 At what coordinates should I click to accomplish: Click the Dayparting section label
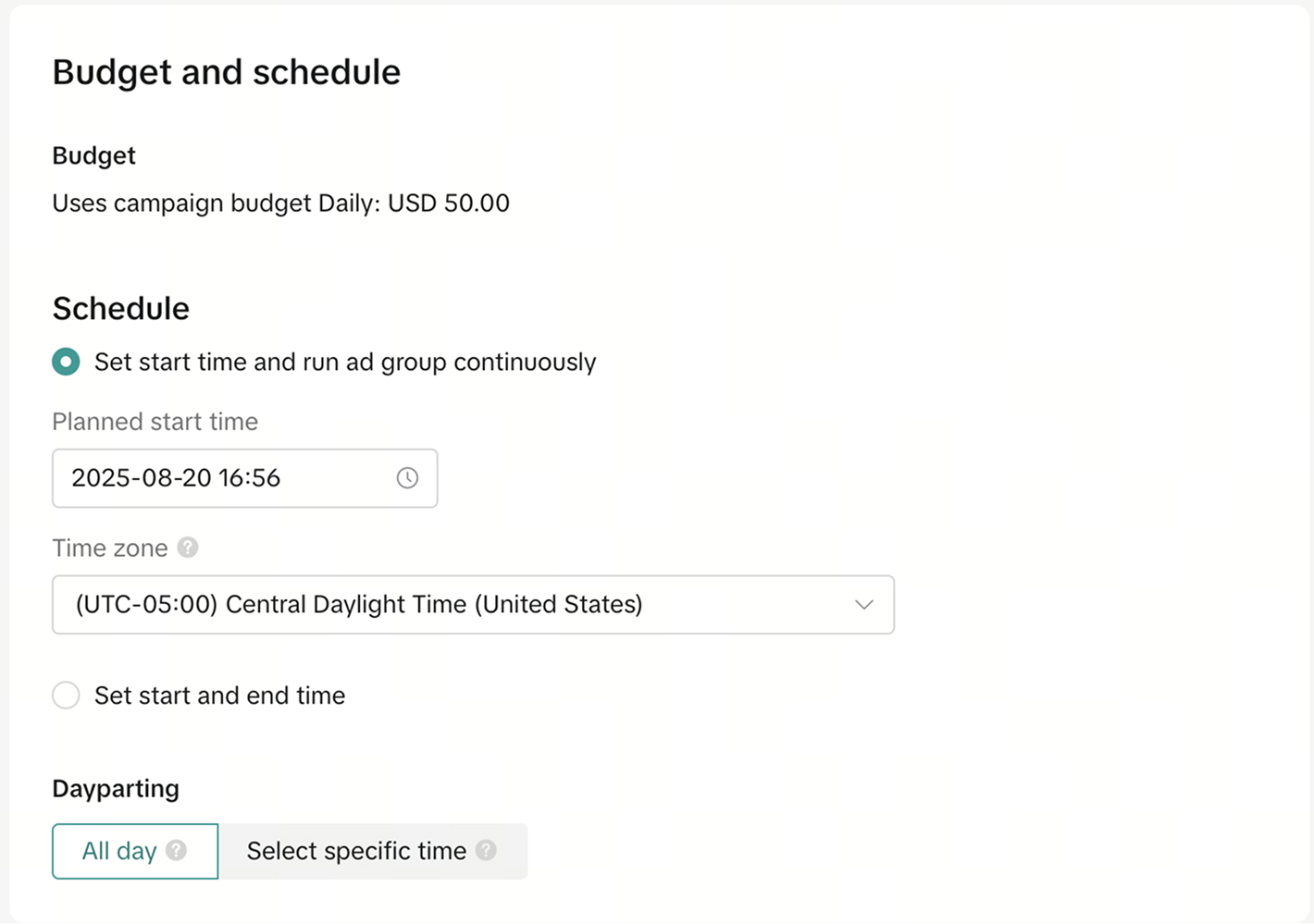tap(116, 789)
